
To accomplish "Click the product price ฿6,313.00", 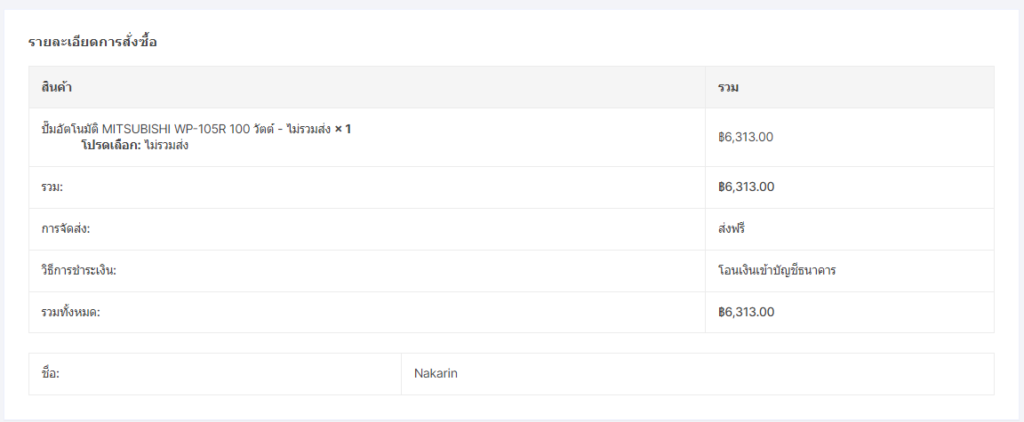I will point(746,137).
